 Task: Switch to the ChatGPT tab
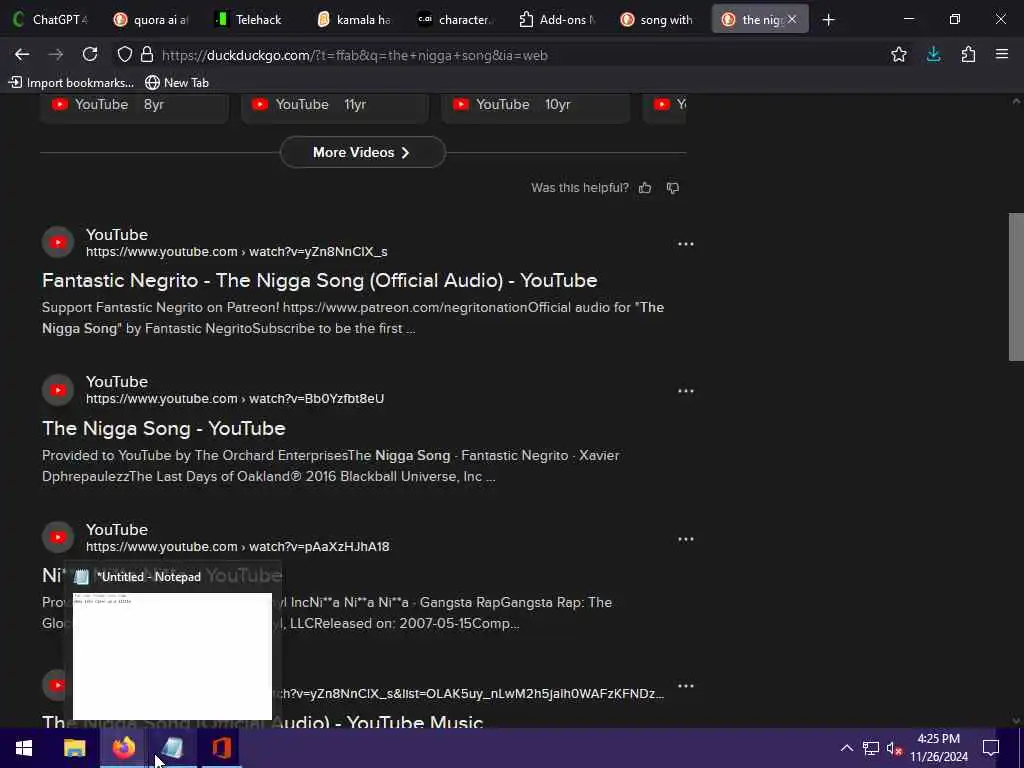click(x=51, y=20)
